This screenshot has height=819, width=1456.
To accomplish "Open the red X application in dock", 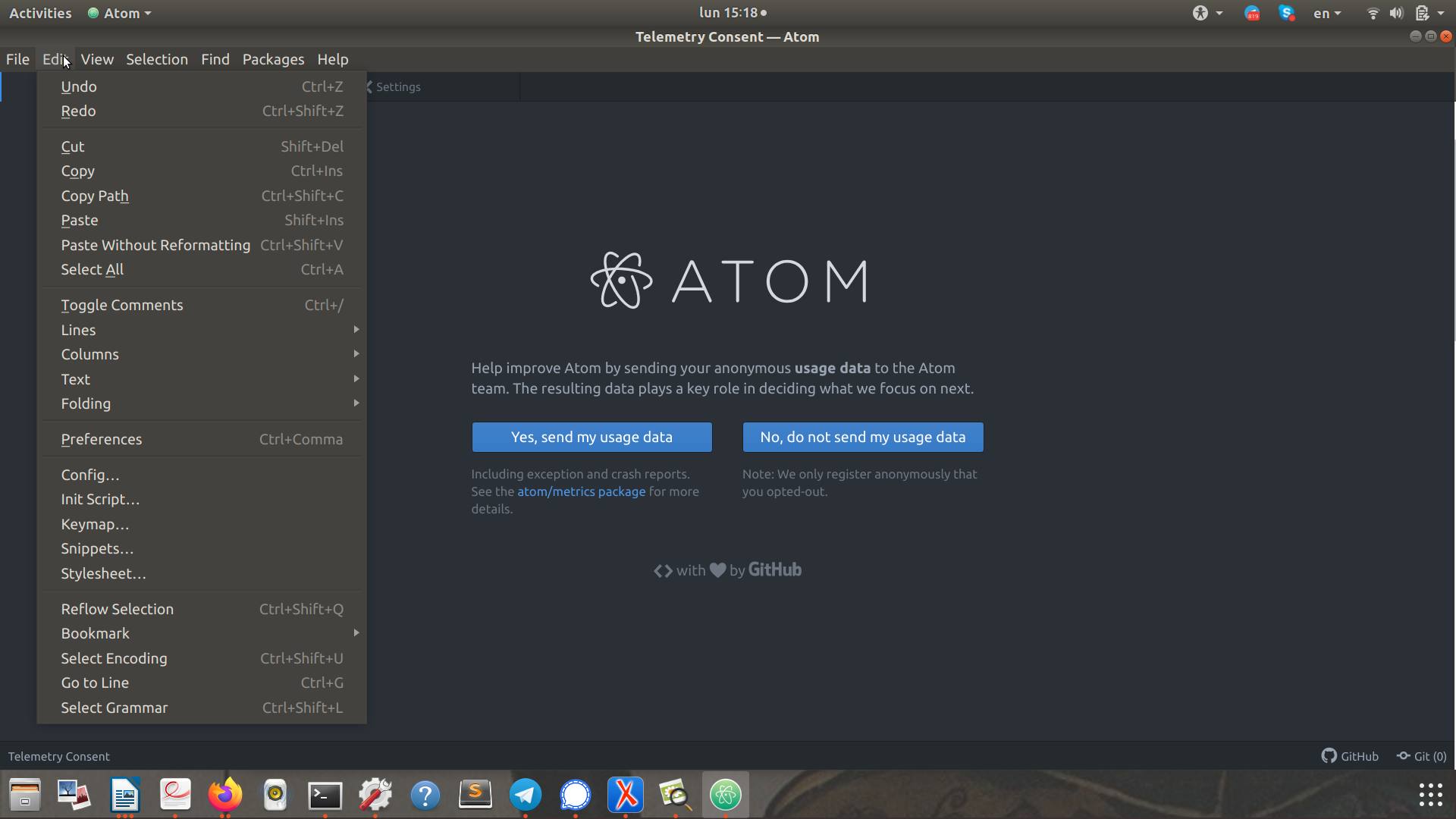I will (626, 795).
